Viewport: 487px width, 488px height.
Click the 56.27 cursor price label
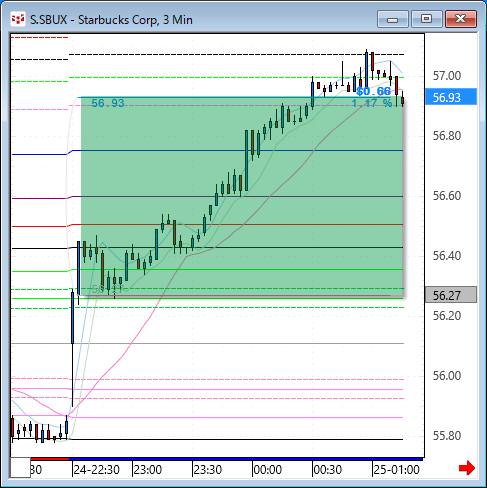point(451,295)
